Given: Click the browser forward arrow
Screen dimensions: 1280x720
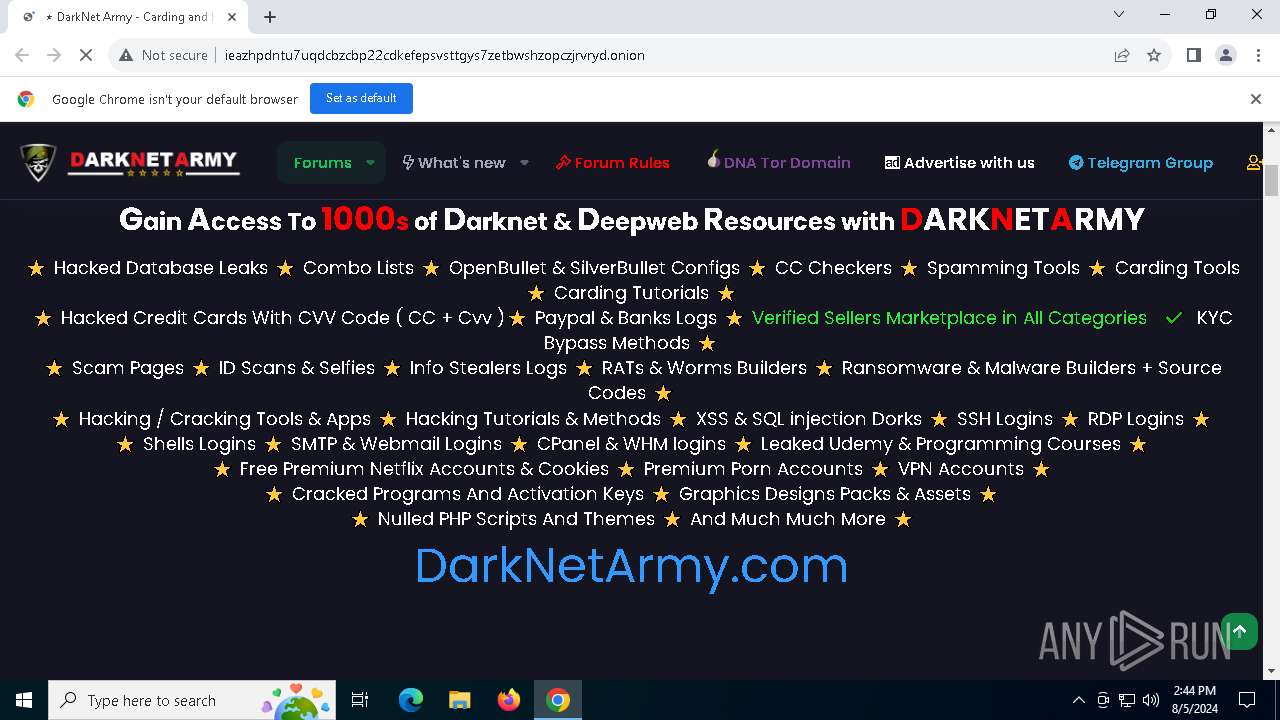Looking at the screenshot, I should click(54, 55).
